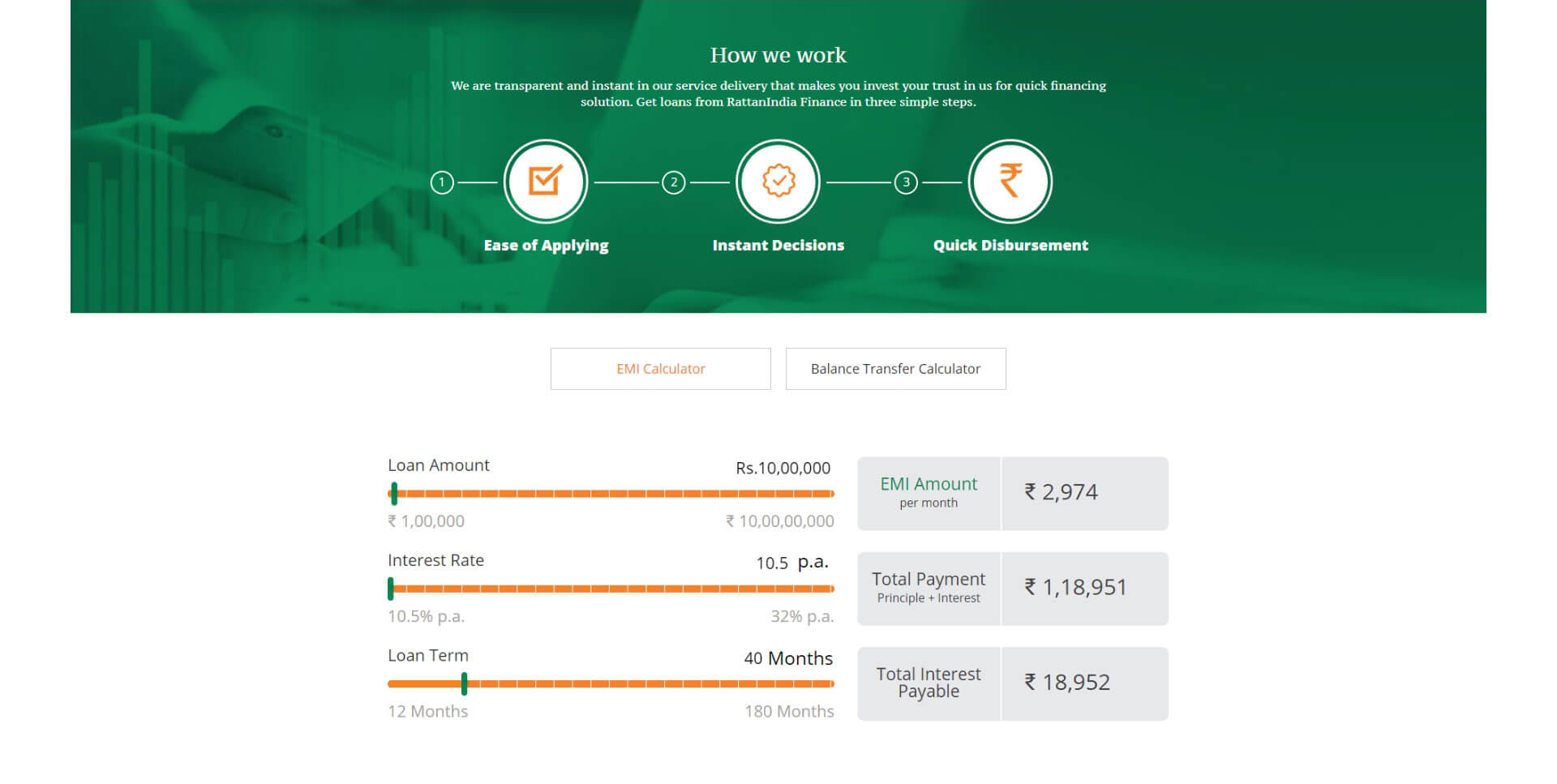Click the 'Interest Rate' slider title

click(435, 560)
